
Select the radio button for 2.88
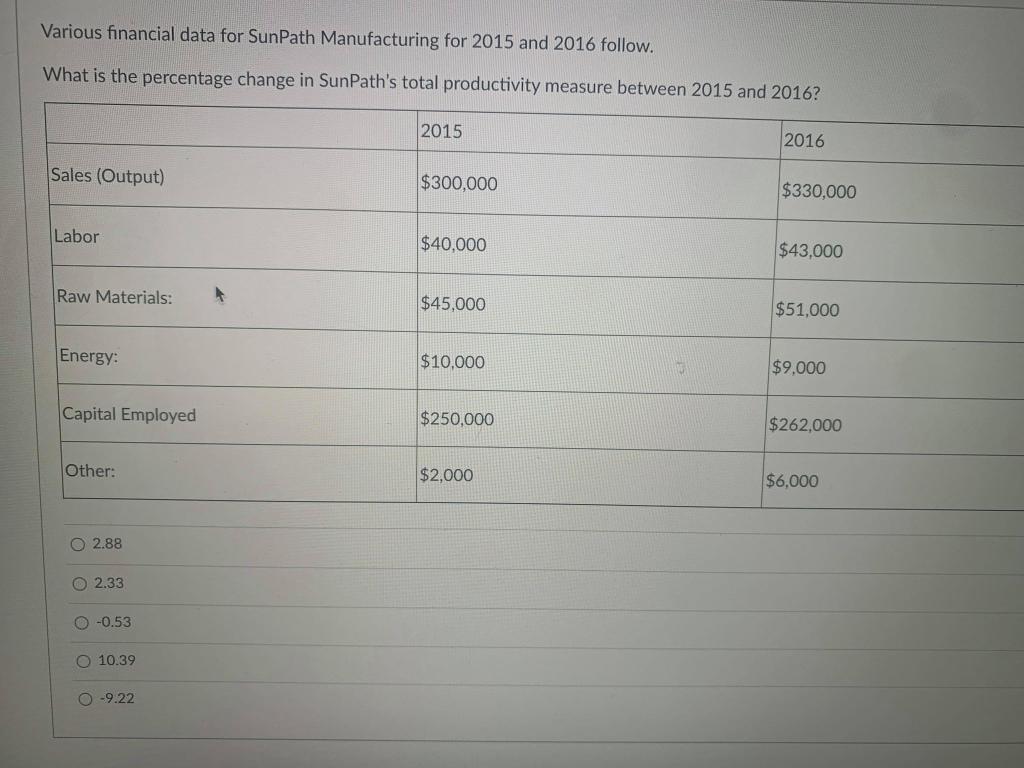79,544
